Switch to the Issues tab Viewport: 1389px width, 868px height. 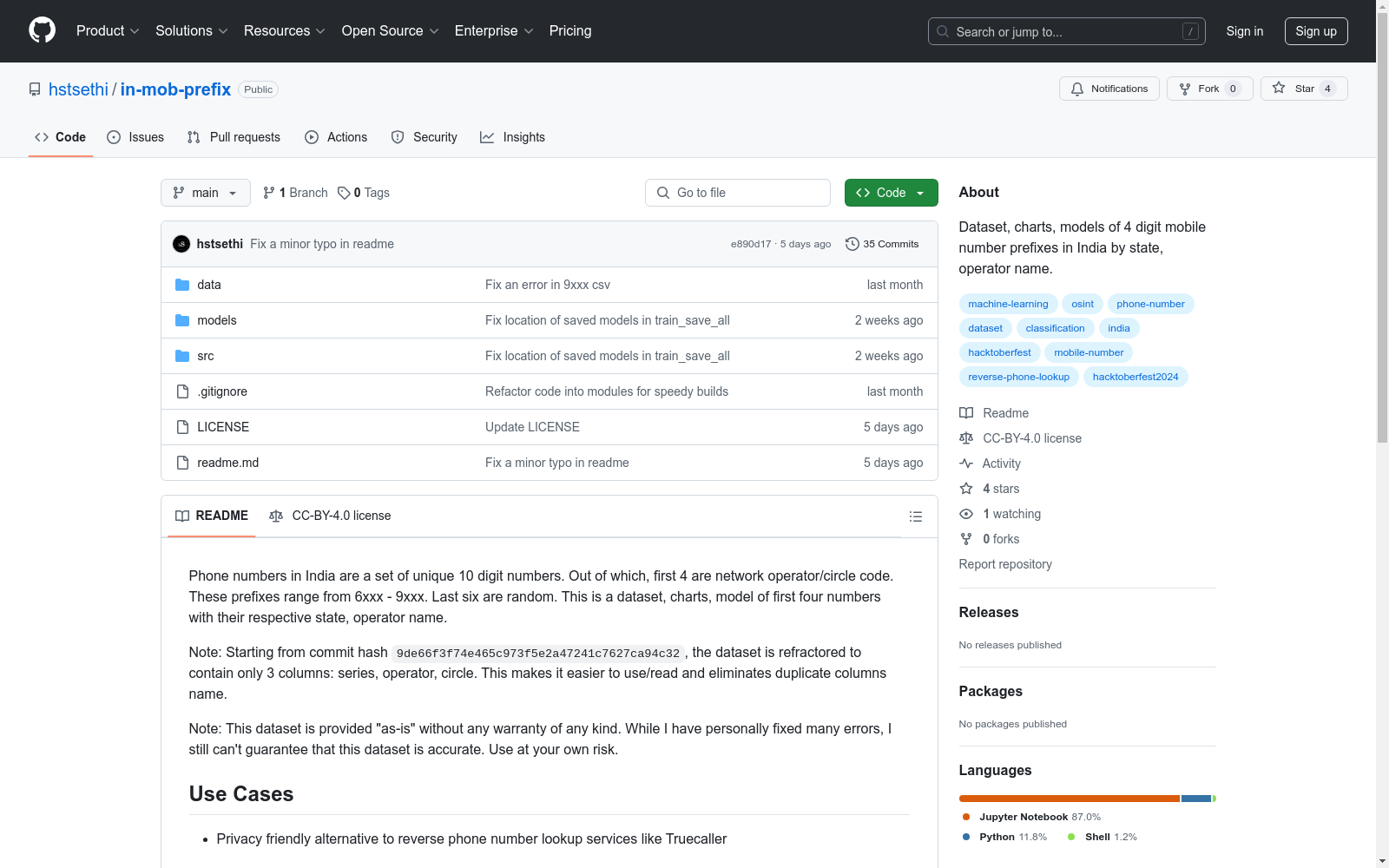click(x=135, y=137)
